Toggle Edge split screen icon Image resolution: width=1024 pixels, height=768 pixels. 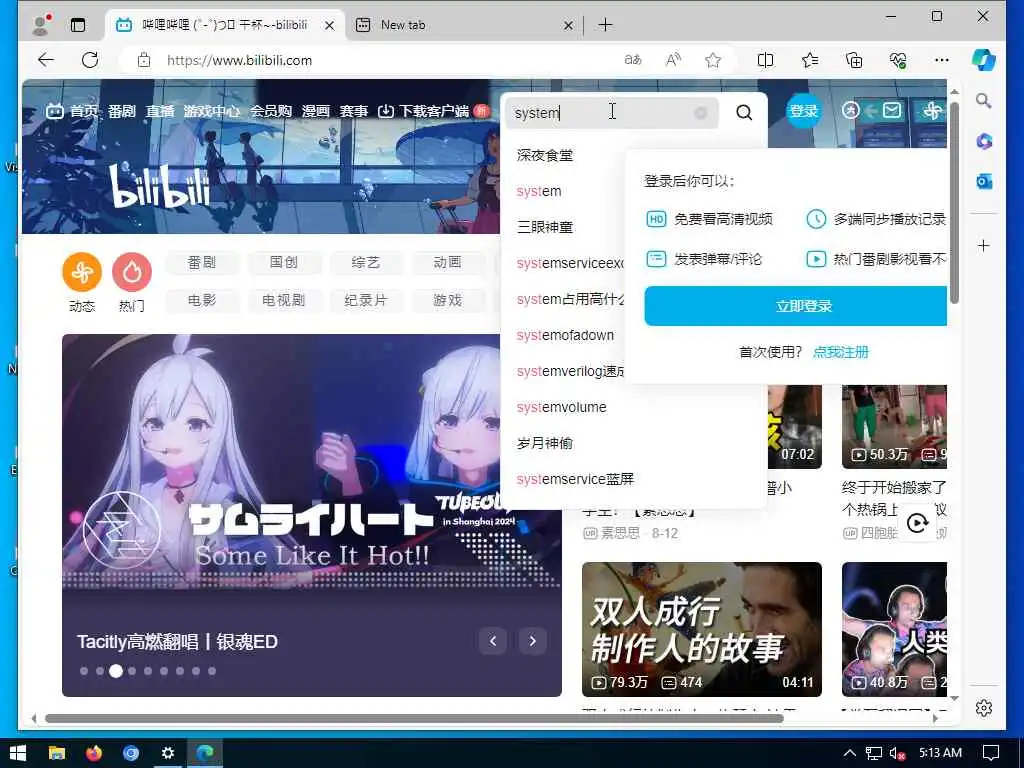pyautogui.click(x=765, y=60)
